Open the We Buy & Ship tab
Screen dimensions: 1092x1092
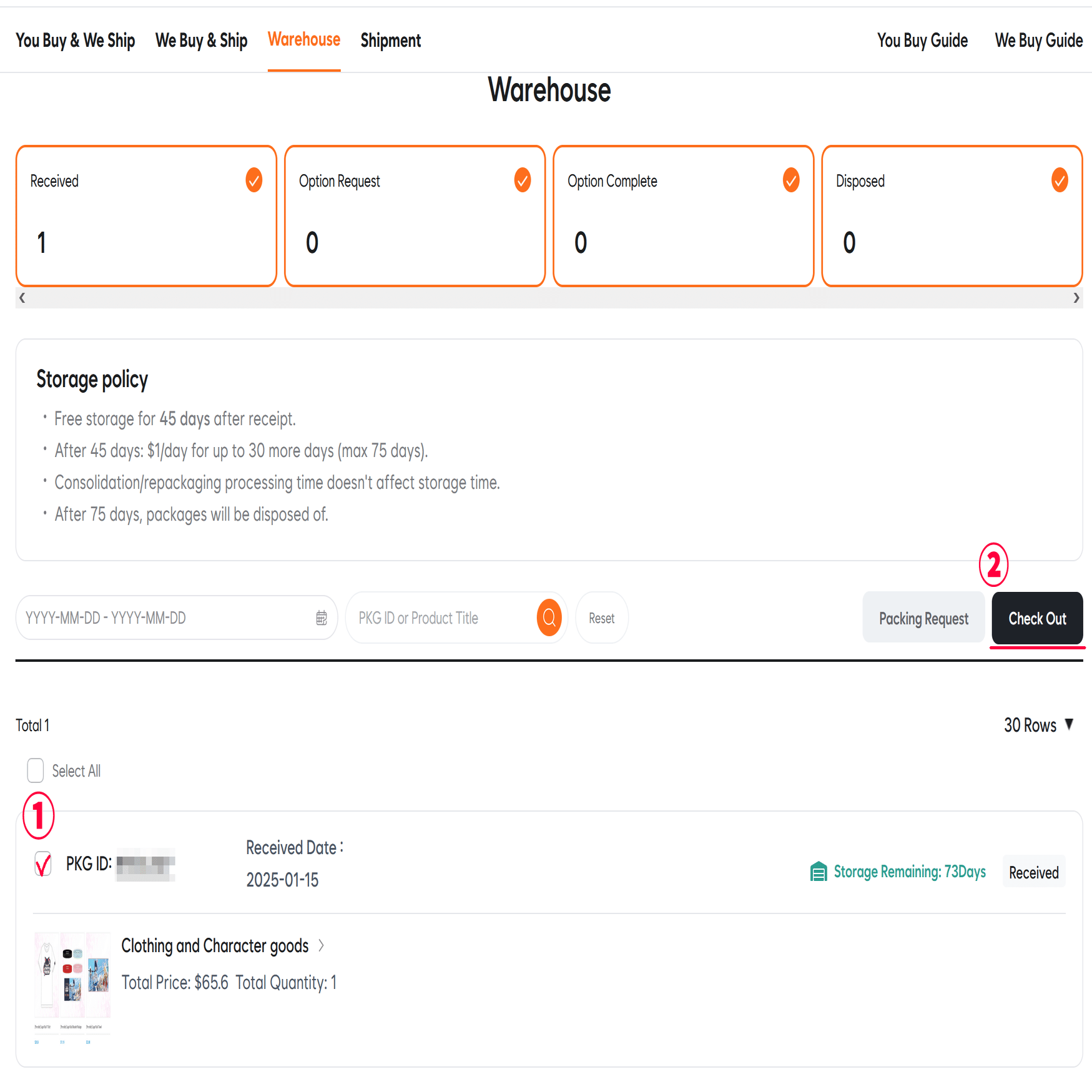pos(201,41)
